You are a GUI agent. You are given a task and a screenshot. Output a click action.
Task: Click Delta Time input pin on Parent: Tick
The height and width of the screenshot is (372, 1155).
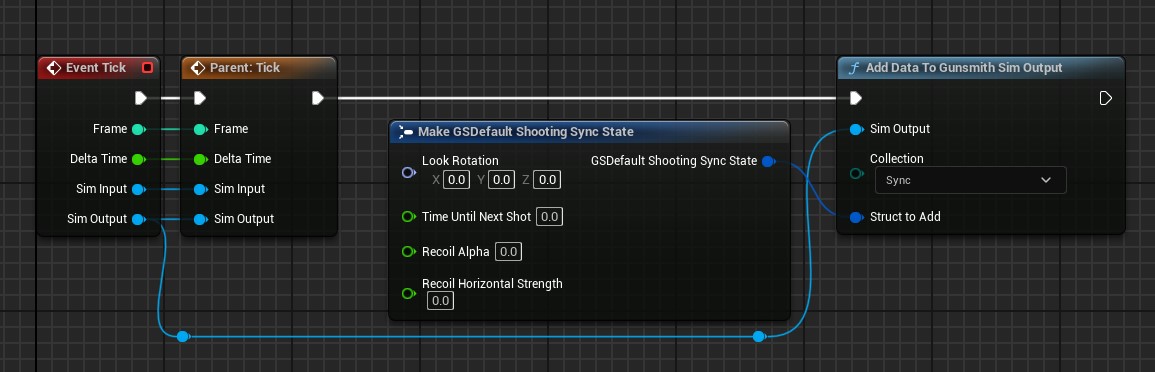(x=200, y=159)
